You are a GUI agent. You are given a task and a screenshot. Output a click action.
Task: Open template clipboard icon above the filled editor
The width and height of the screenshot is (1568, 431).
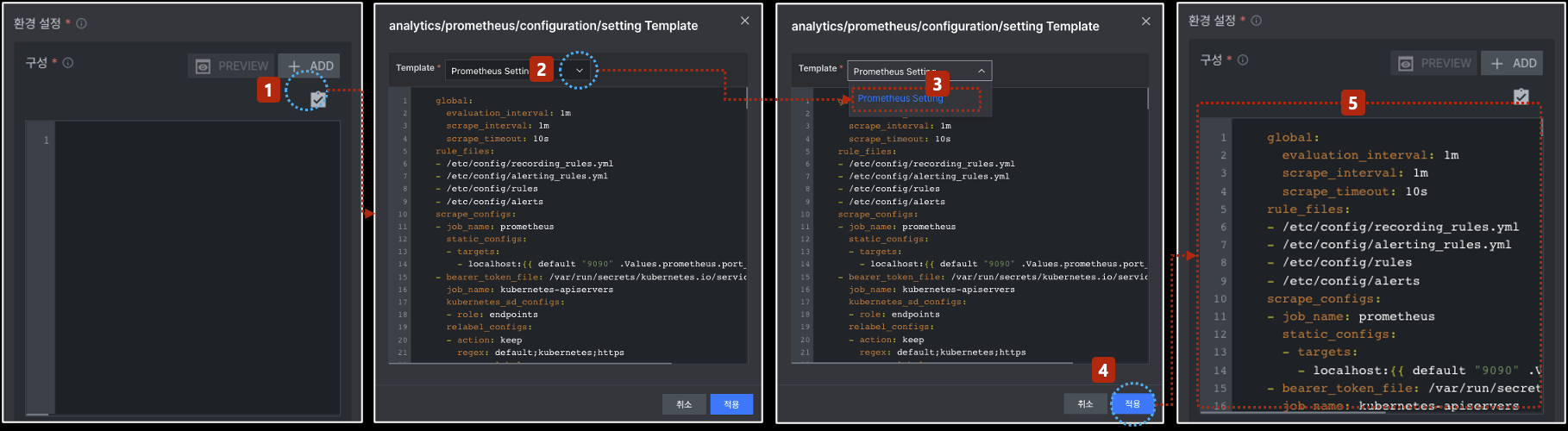(x=1521, y=96)
